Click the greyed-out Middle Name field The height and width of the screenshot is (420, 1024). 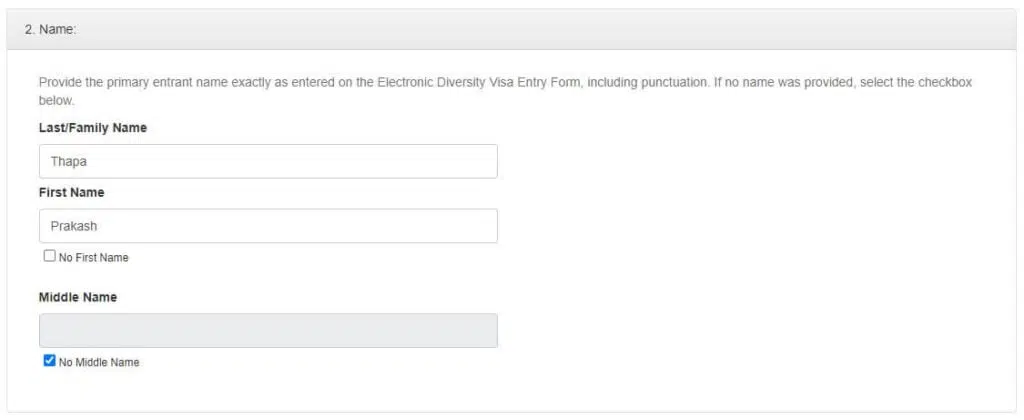point(268,331)
